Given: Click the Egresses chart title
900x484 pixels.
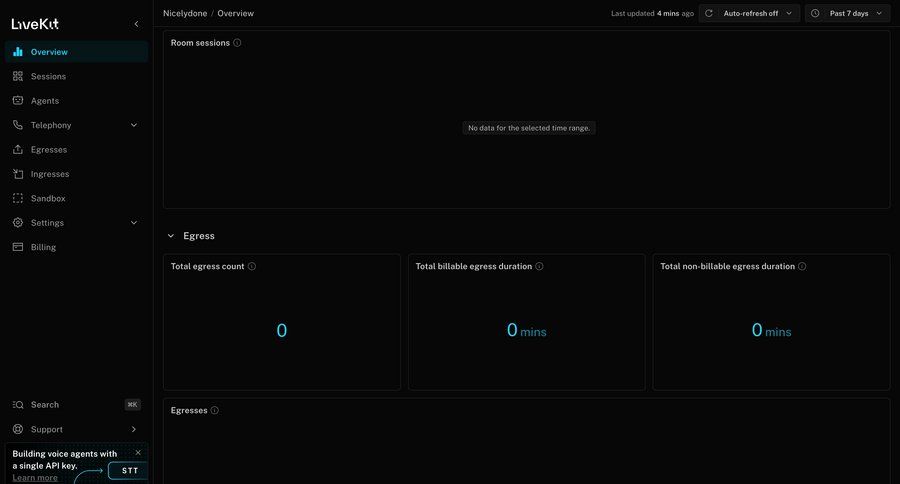Looking at the screenshot, I should pos(189,411).
